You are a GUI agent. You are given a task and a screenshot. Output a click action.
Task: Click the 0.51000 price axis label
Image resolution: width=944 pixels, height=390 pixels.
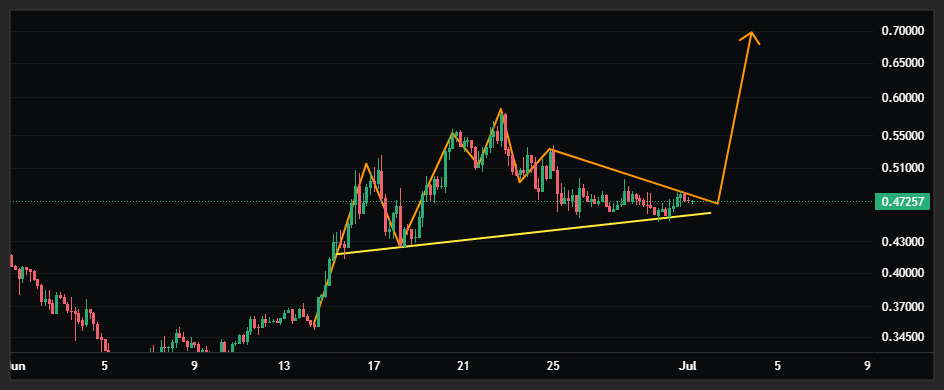(902, 168)
